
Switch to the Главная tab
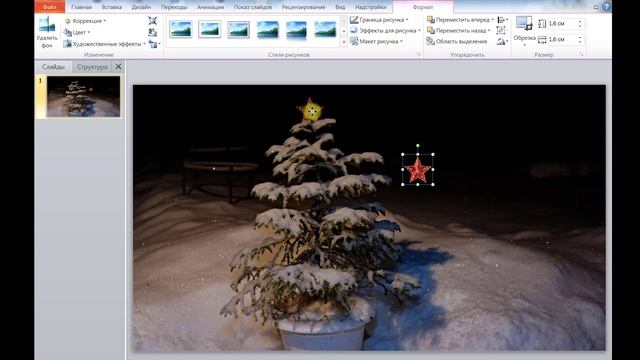tap(82, 7)
